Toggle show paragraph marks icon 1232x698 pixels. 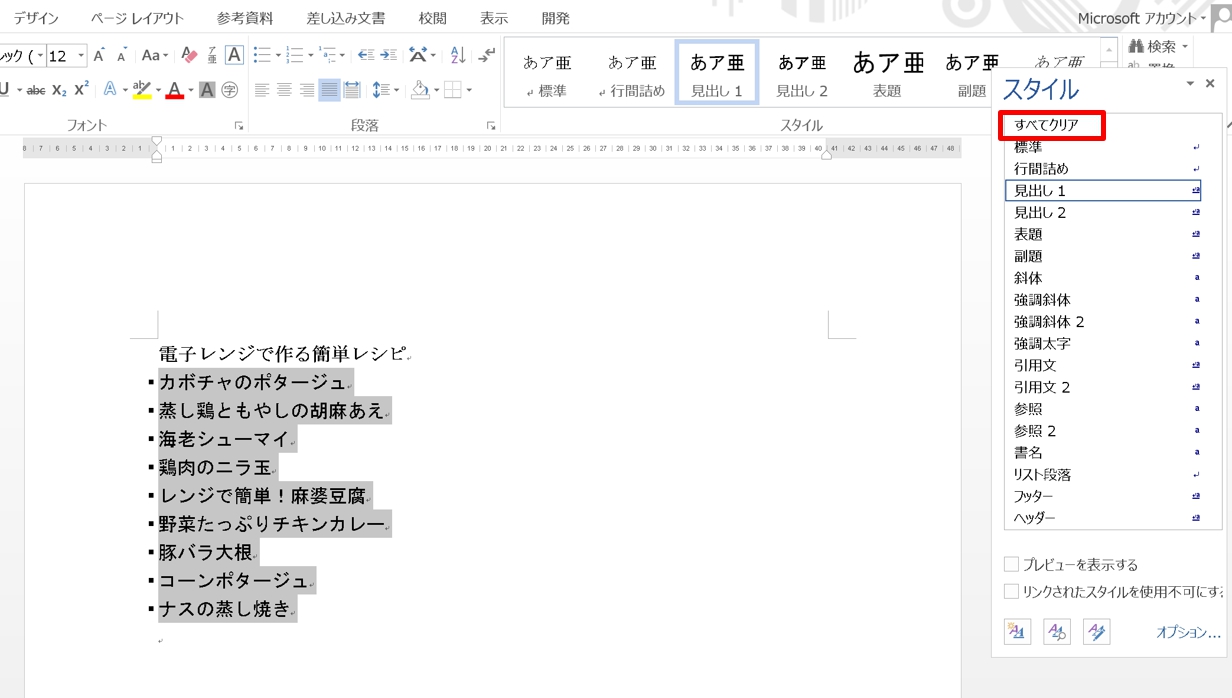tap(487, 56)
